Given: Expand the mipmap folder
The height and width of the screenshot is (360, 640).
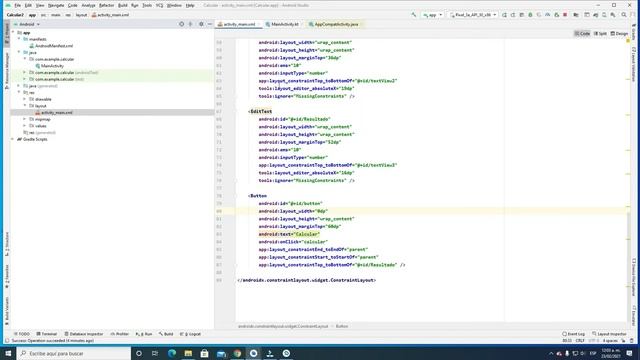Looking at the screenshot, I should click(x=24, y=119).
